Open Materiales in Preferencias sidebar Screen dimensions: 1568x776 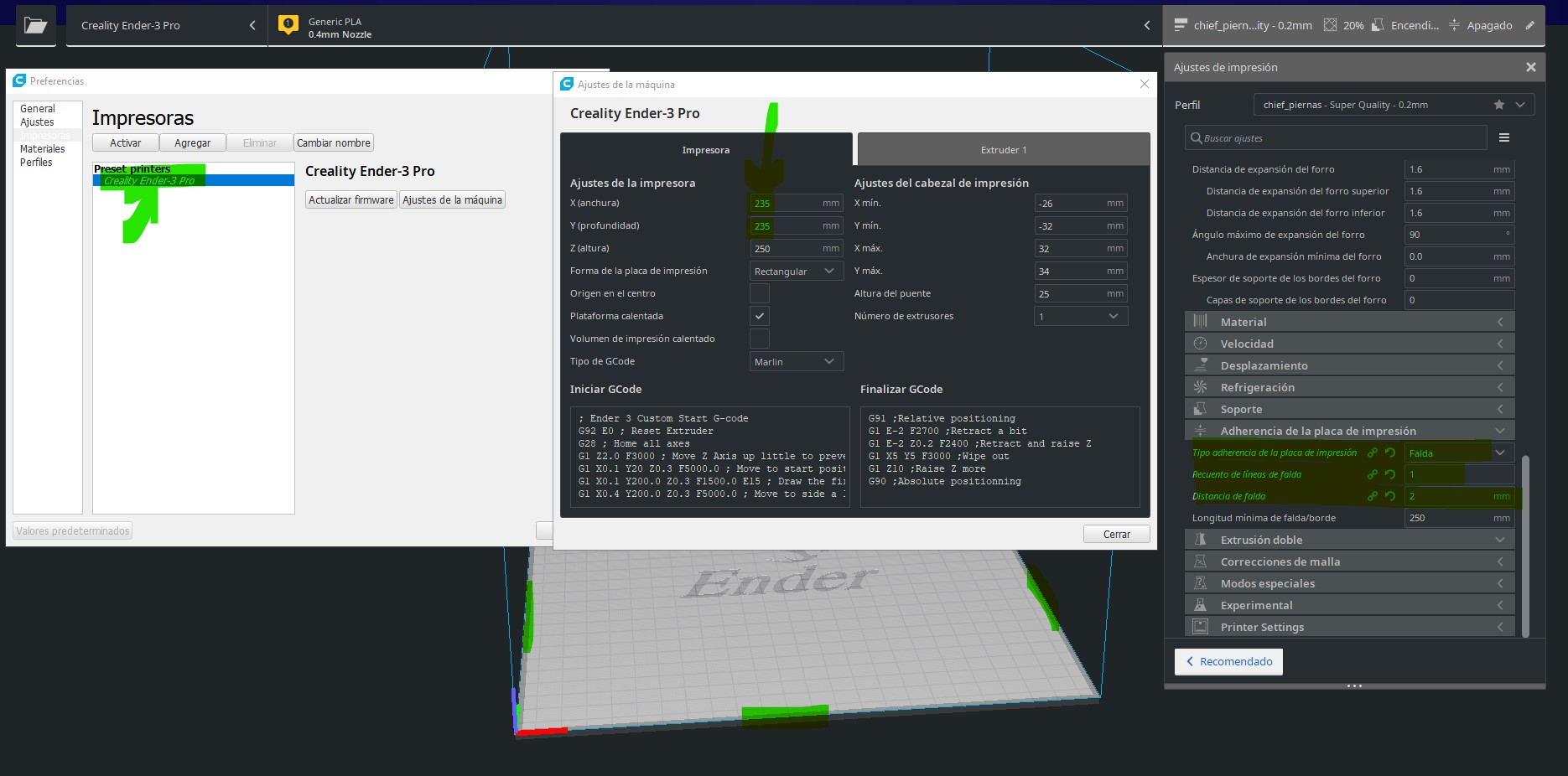pos(43,149)
